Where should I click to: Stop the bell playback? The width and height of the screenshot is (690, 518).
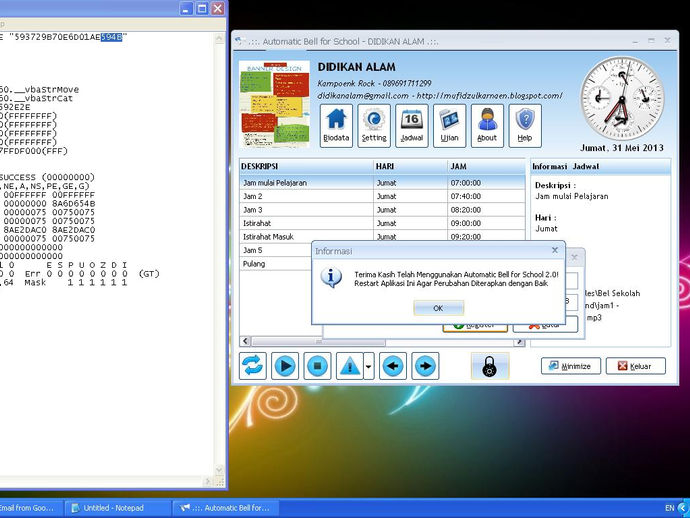click(x=317, y=366)
